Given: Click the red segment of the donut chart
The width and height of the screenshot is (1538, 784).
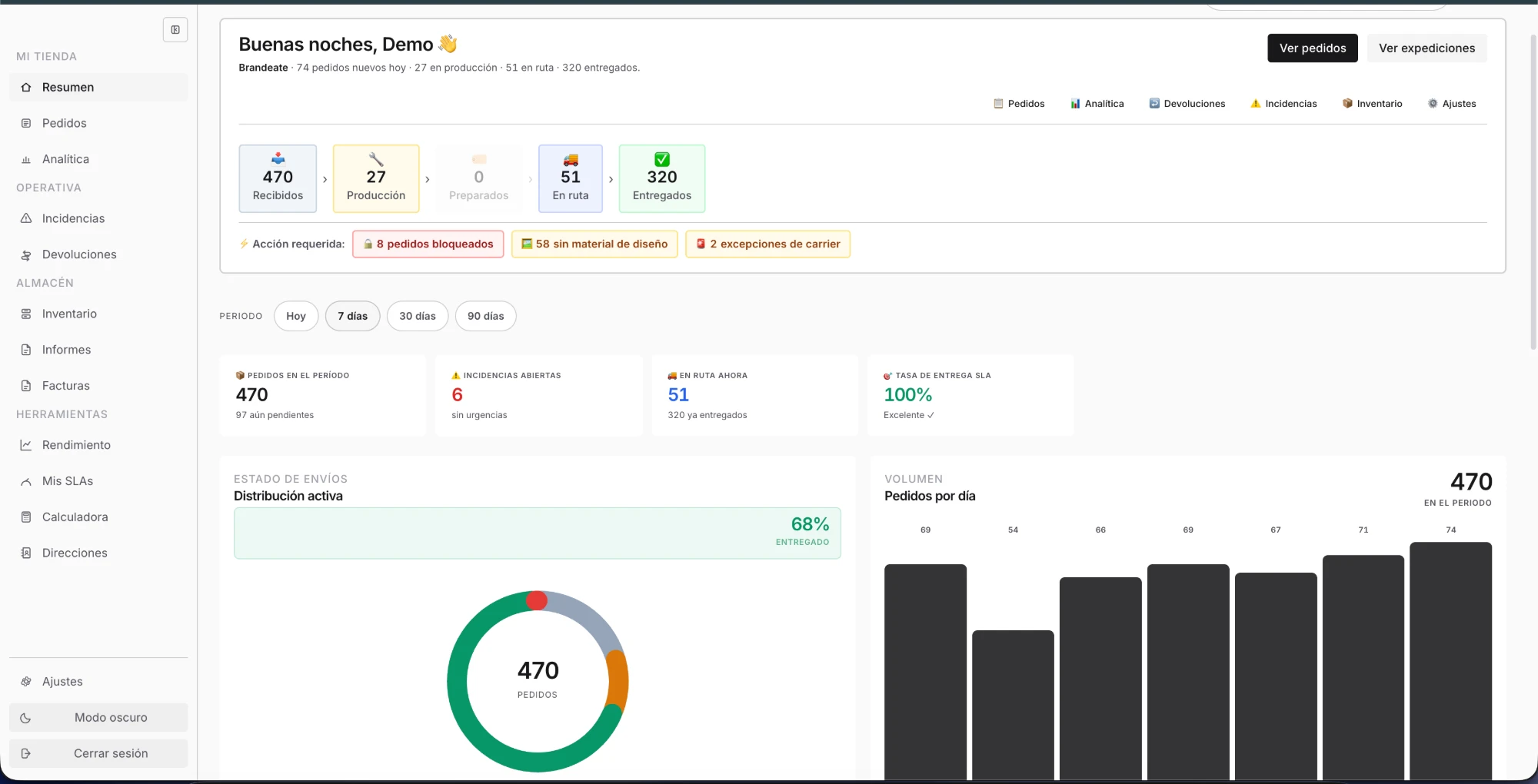Looking at the screenshot, I should click(x=537, y=600).
